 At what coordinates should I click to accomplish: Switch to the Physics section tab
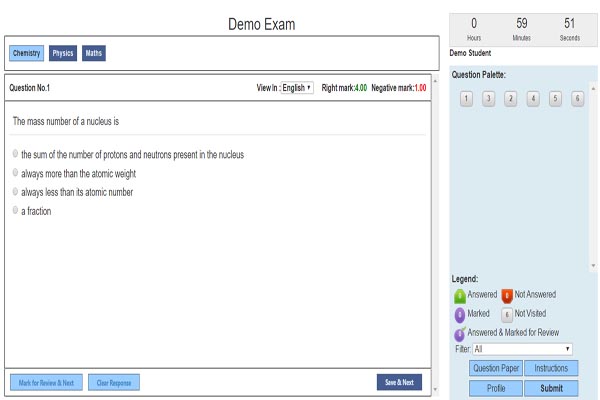coord(62,53)
